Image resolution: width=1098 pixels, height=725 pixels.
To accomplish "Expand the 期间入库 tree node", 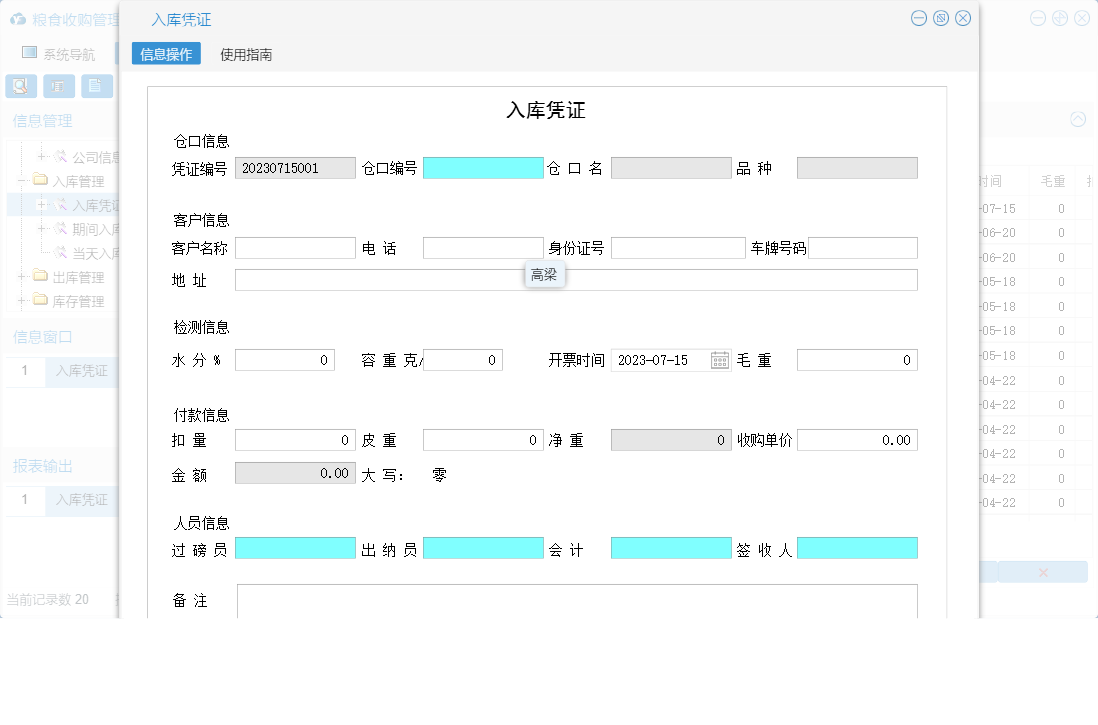I will [x=42, y=228].
